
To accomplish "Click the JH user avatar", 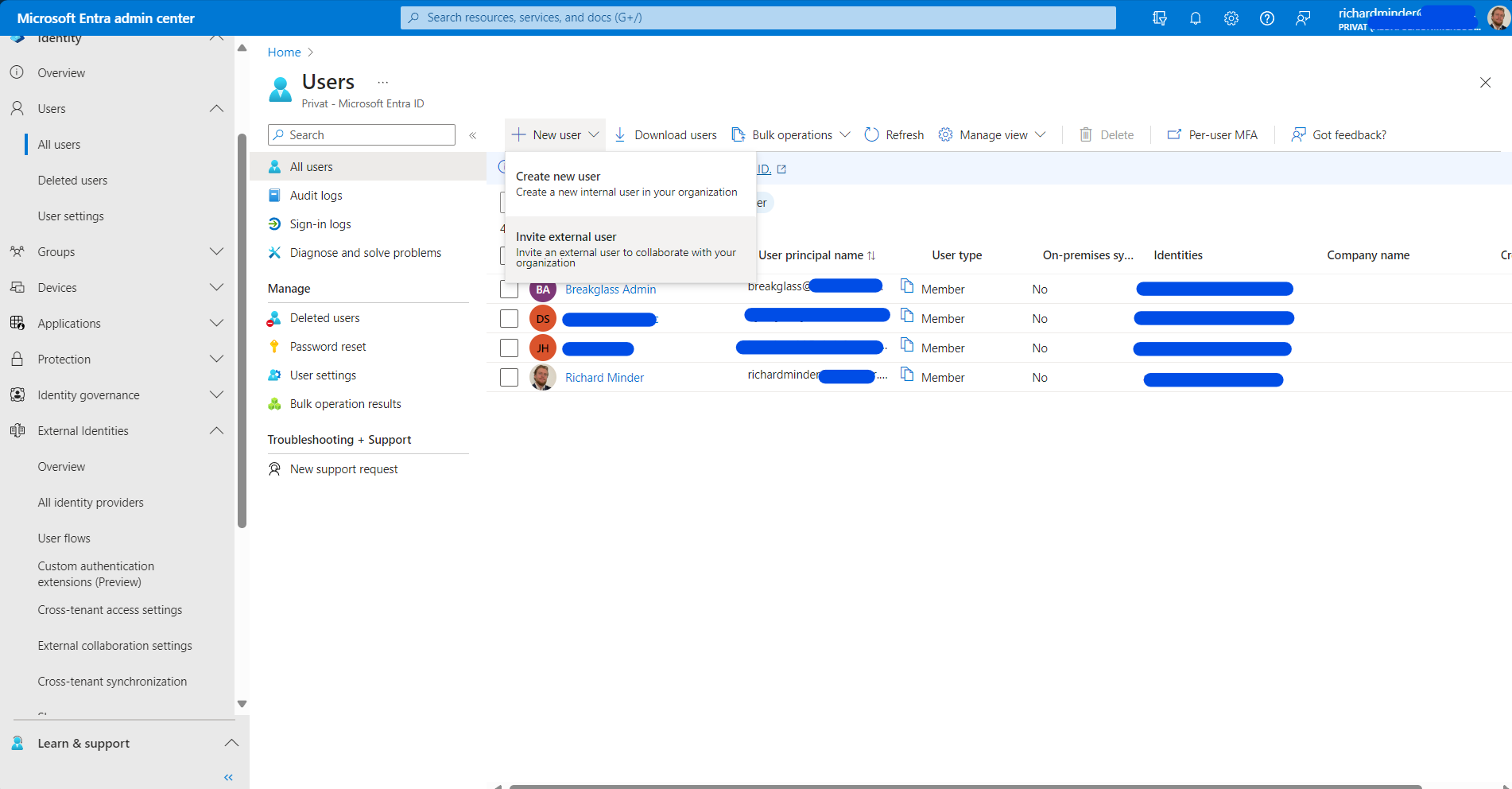I will pos(543,348).
